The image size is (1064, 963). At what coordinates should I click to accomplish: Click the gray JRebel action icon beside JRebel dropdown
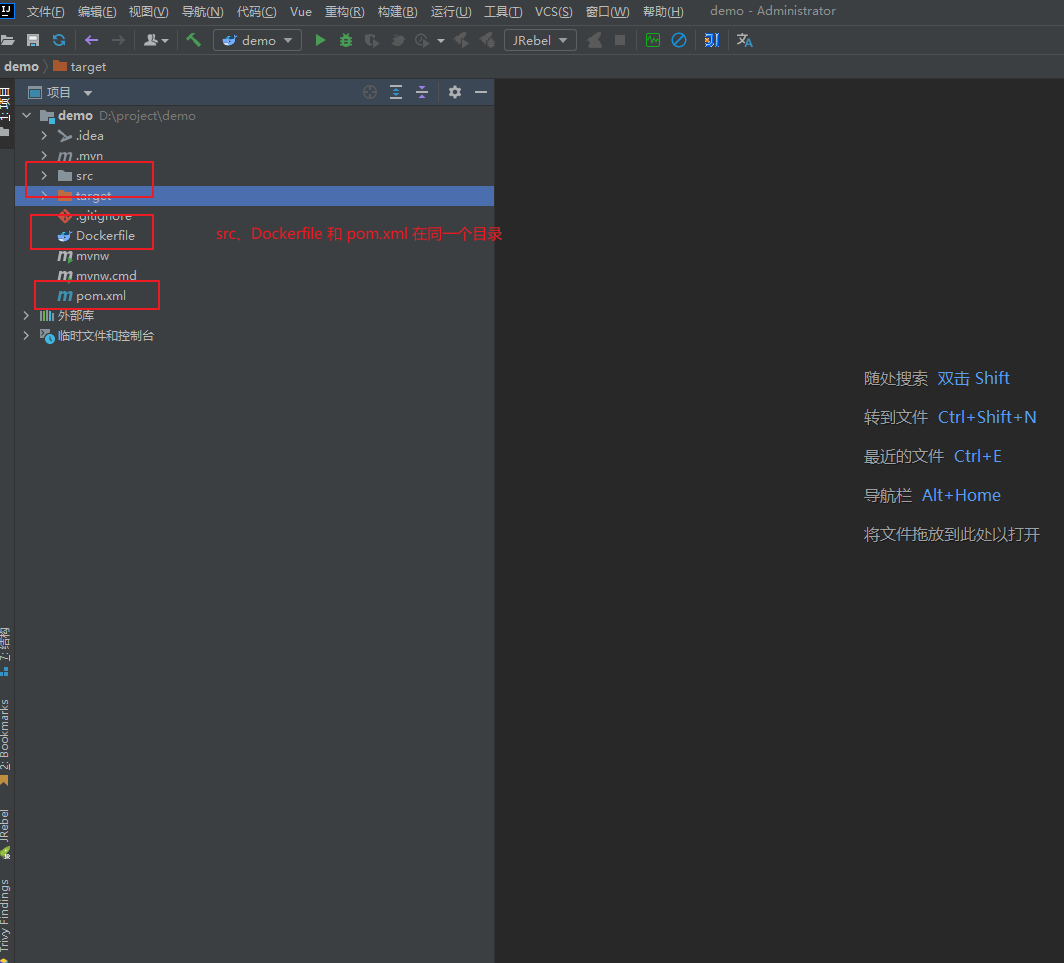[594, 40]
